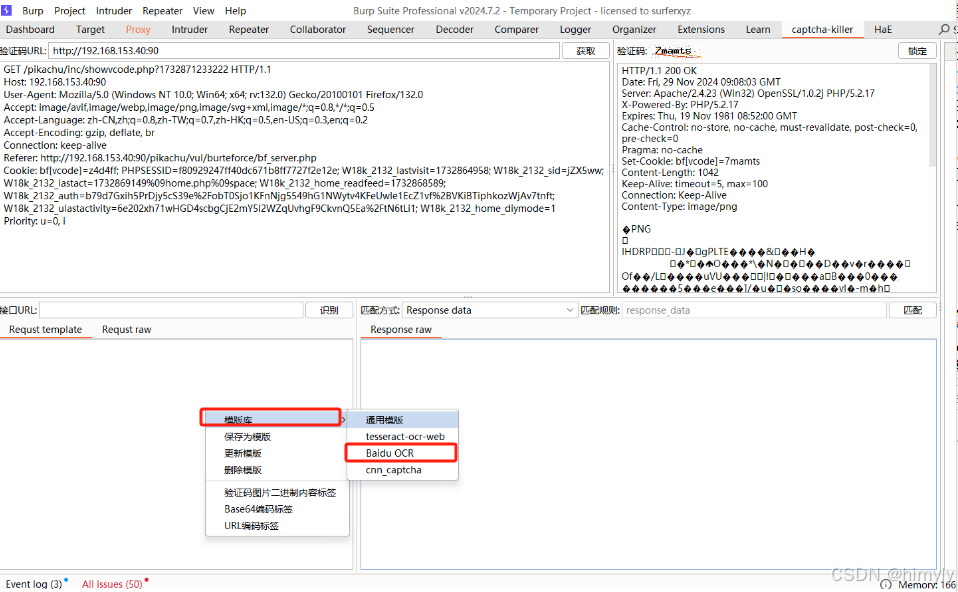Switch to the Intruder tab
958x592 pixels.
[x=189, y=29]
